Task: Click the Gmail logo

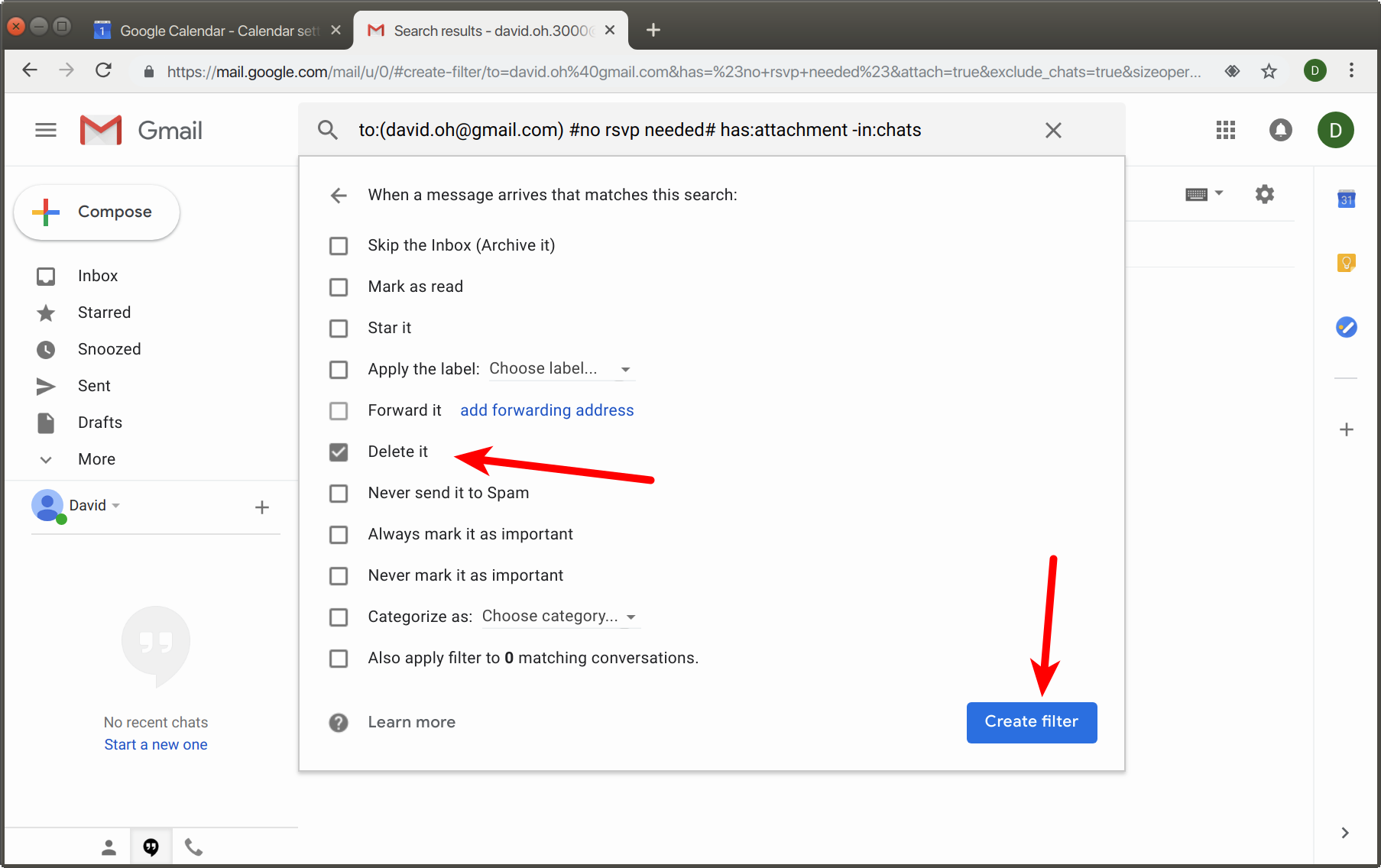Action: (141, 130)
